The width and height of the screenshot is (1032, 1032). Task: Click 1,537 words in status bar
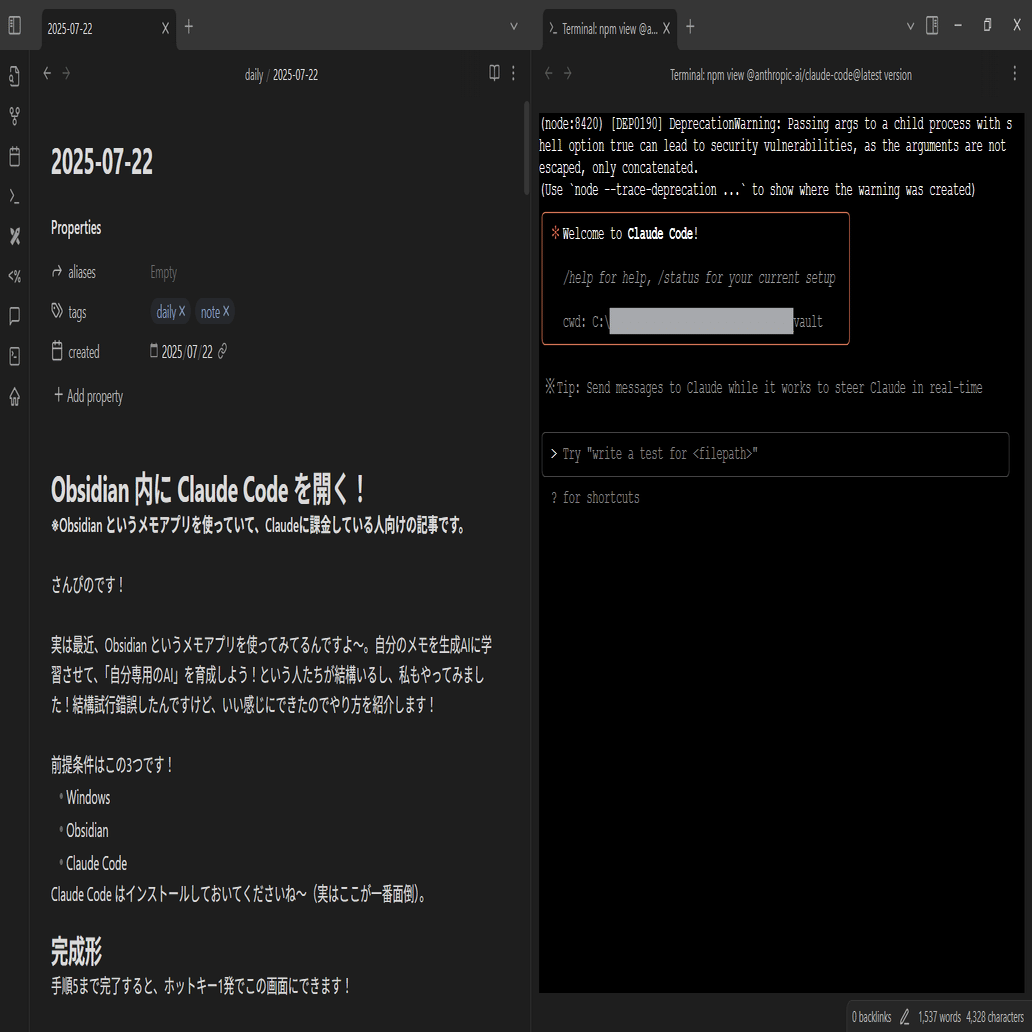tap(939, 1017)
